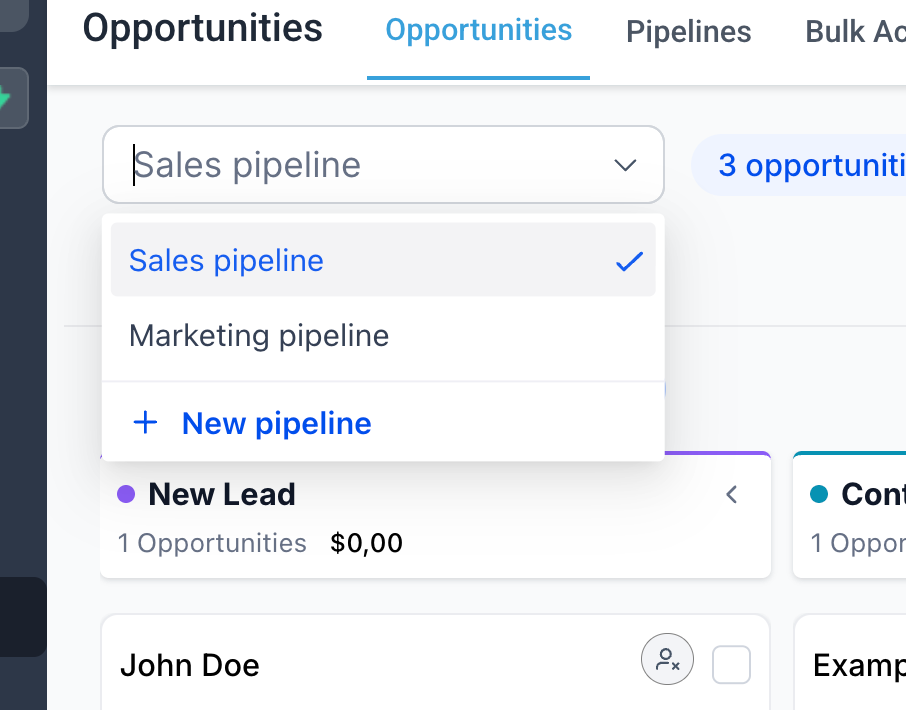
Task: Open the Example opportunity card in second column
Action: (x=850, y=663)
